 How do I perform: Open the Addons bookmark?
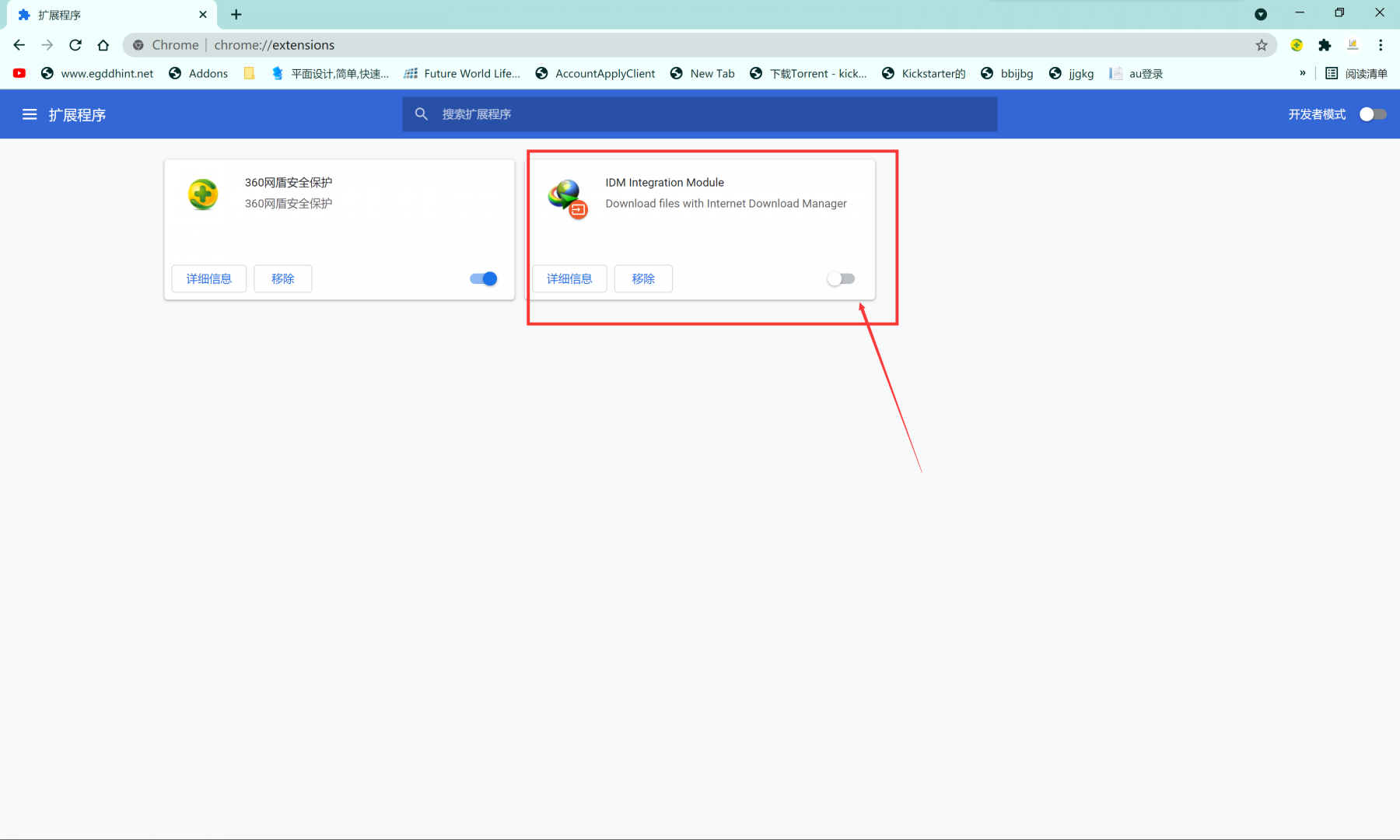tap(198, 73)
